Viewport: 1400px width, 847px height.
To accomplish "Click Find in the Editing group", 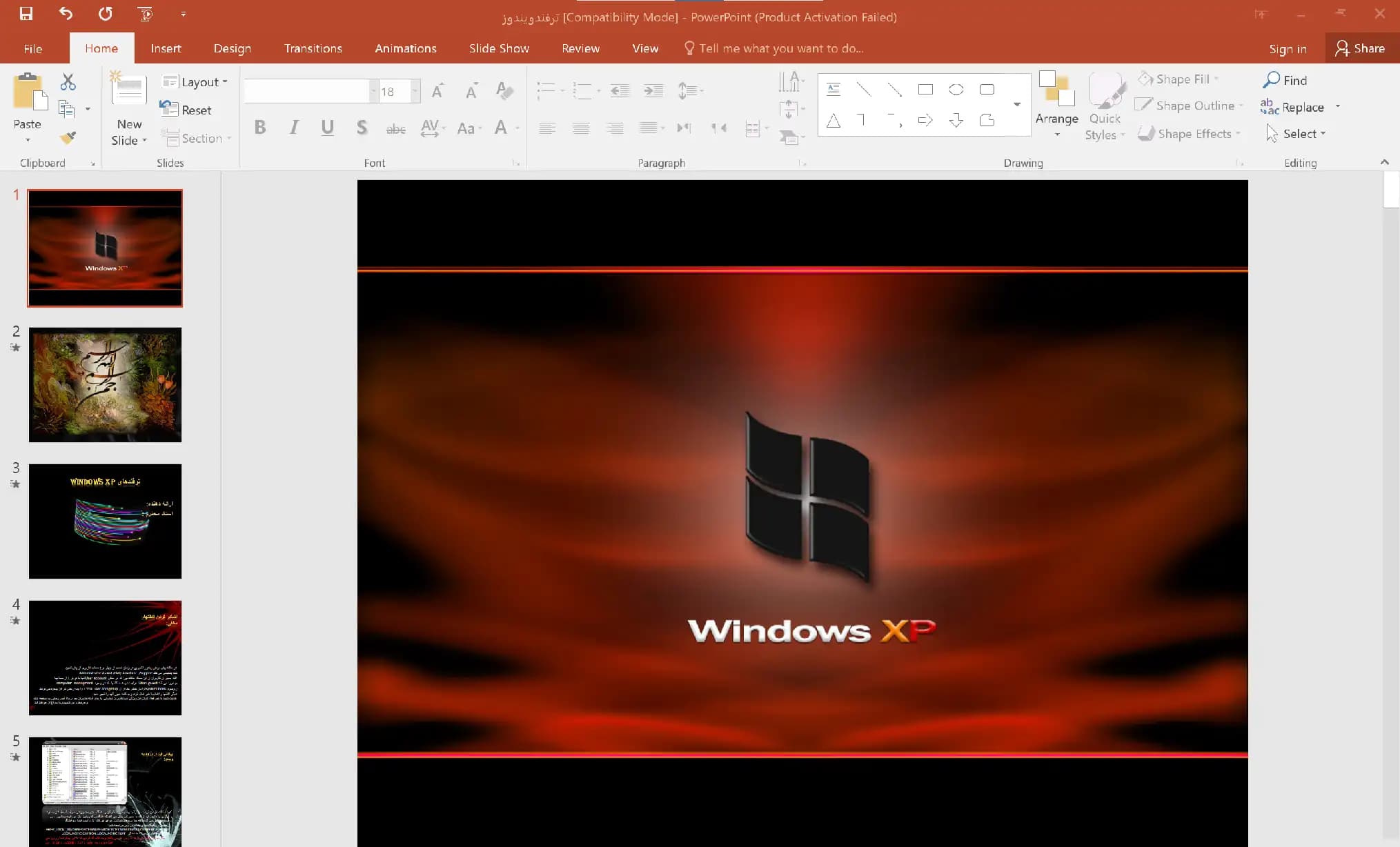I will pos(1285,80).
